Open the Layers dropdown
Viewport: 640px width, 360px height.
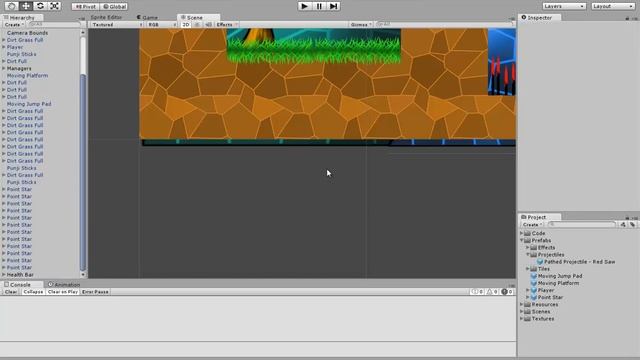(564, 6)
